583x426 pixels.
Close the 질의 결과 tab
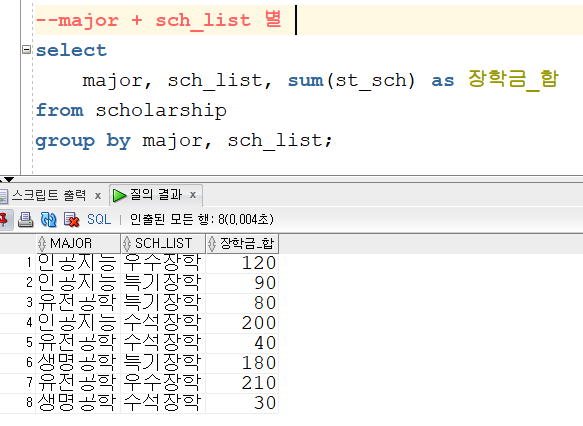193,195
